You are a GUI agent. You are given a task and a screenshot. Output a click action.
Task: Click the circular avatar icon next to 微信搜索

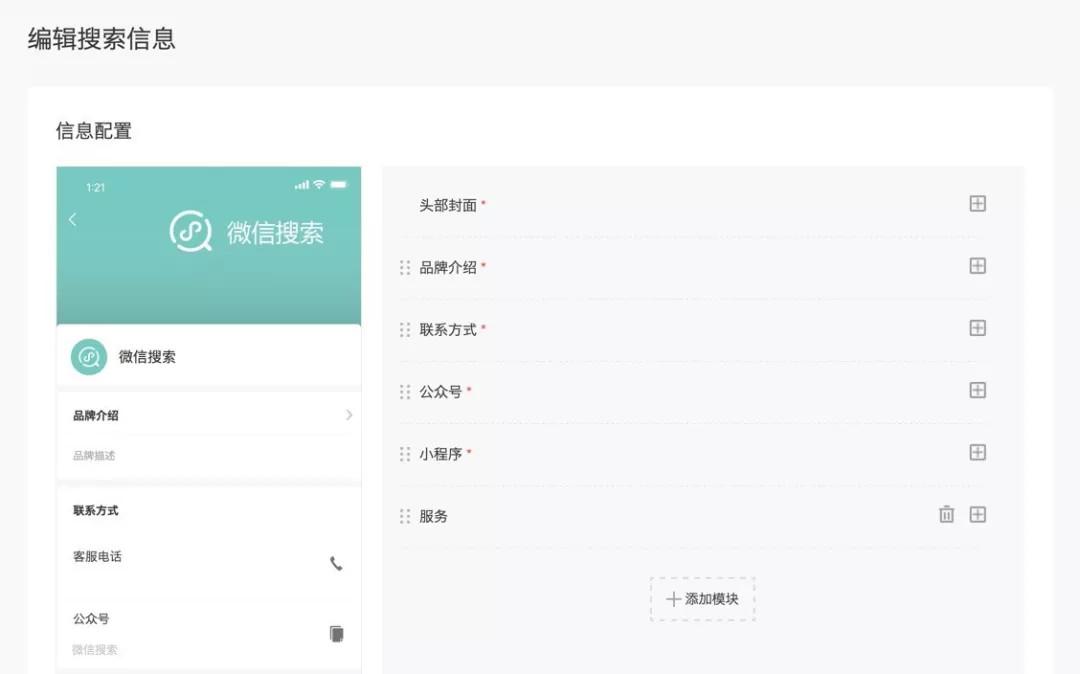tap(87, 357)
